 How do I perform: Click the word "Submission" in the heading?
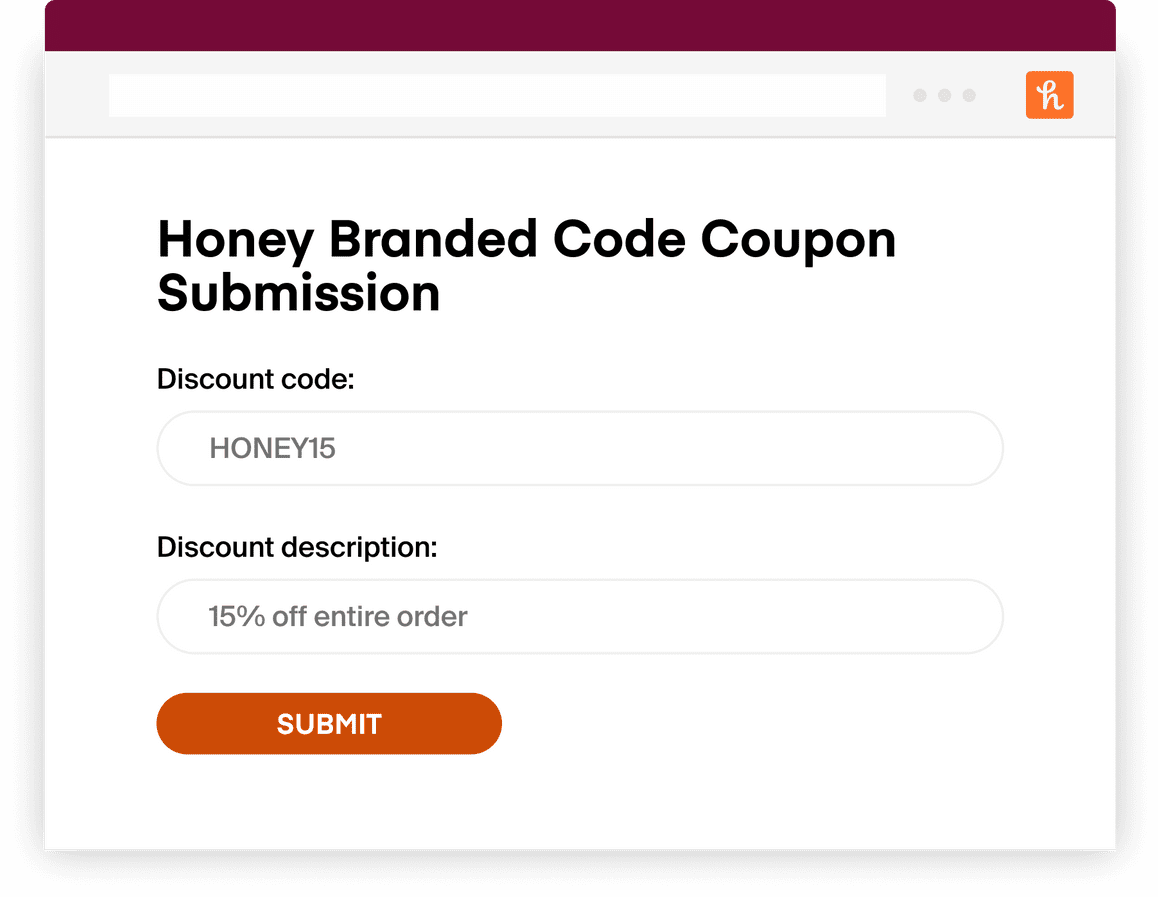pyautogui.click(x=299, y=294)
